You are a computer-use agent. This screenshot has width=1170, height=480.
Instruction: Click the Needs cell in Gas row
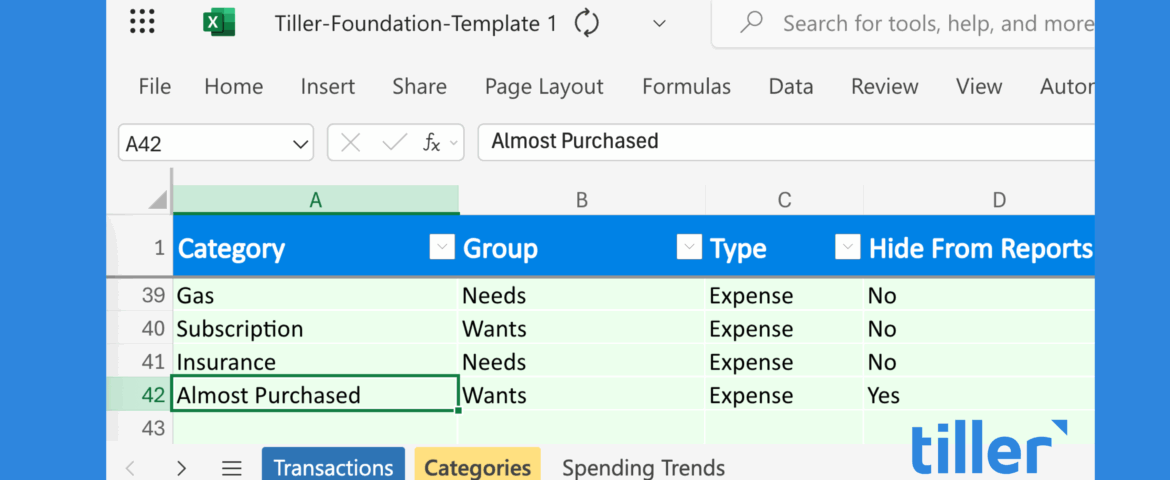pos(582,296)
